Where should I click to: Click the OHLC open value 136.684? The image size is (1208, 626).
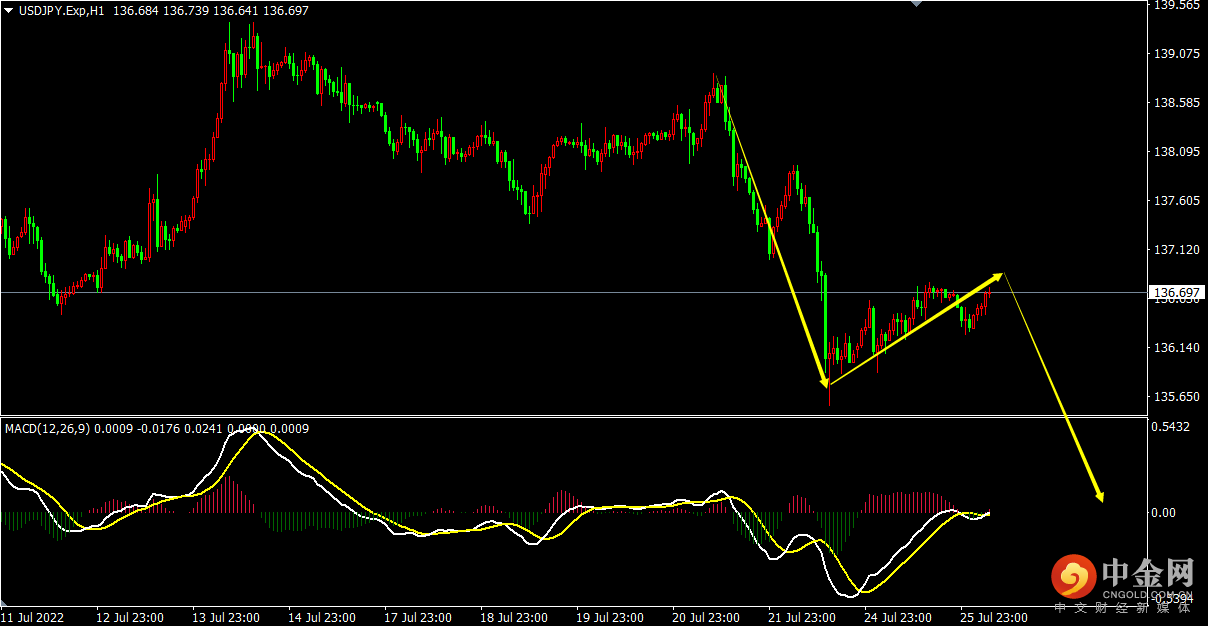click(x=135, y=10)
